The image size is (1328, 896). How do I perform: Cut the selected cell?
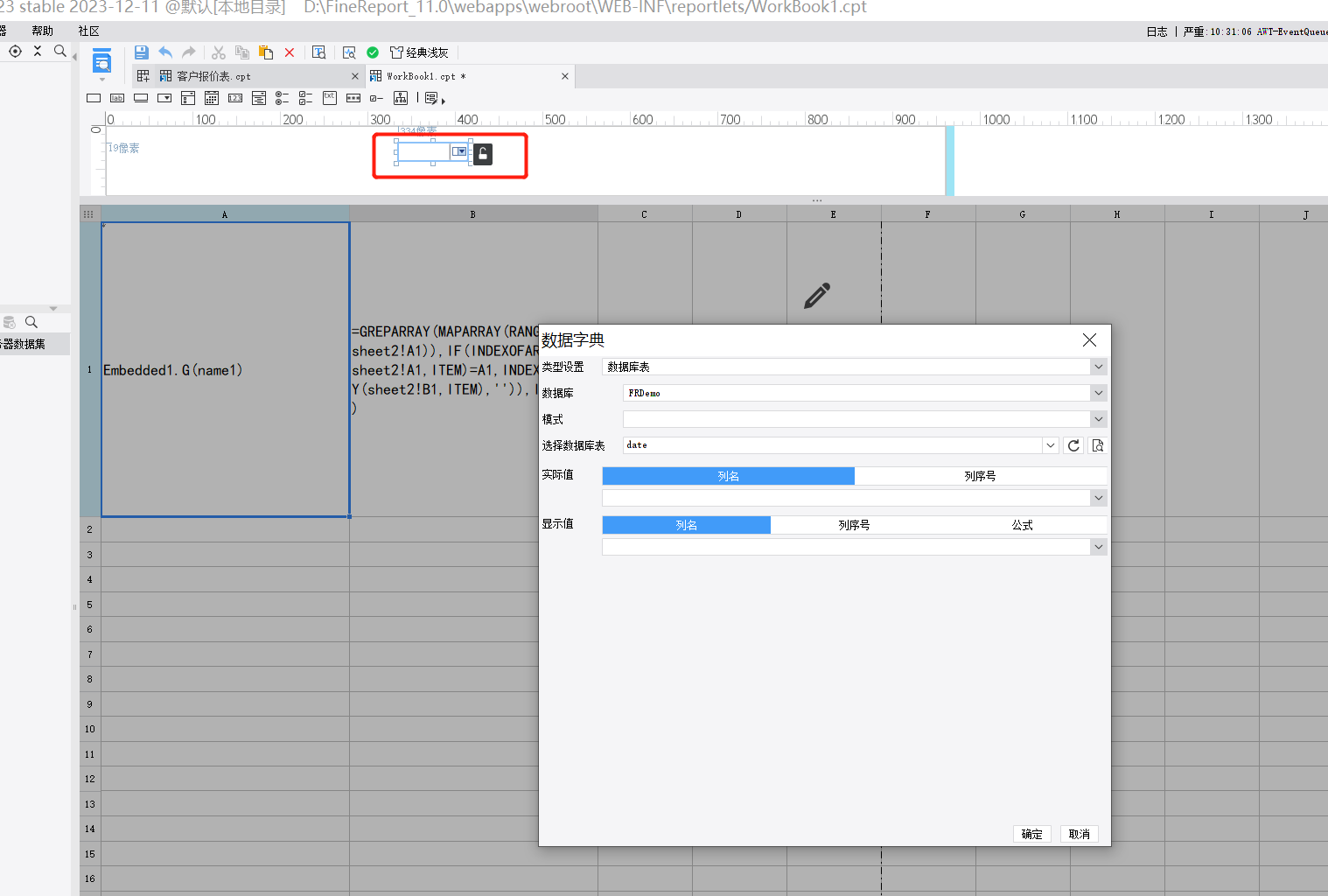[219, 52]
